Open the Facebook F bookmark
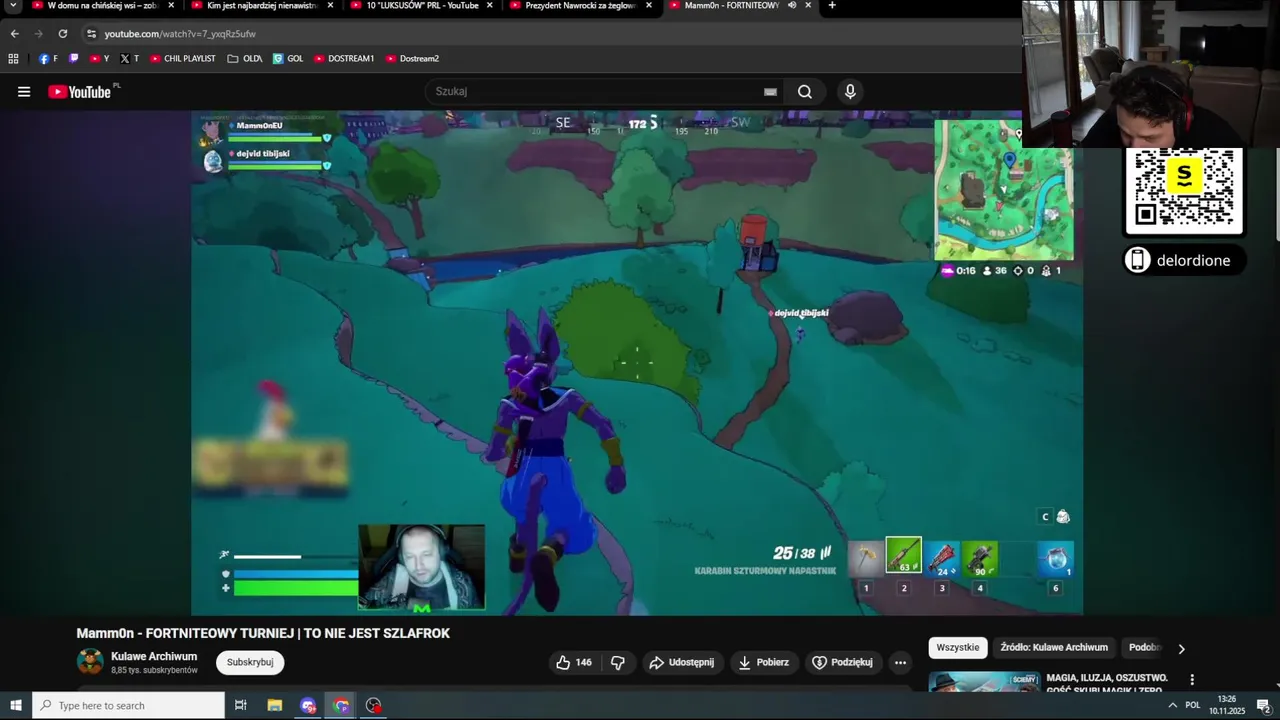Image resolution: width=1280 pixels, height=720 pixels. (x=48, y=59)
